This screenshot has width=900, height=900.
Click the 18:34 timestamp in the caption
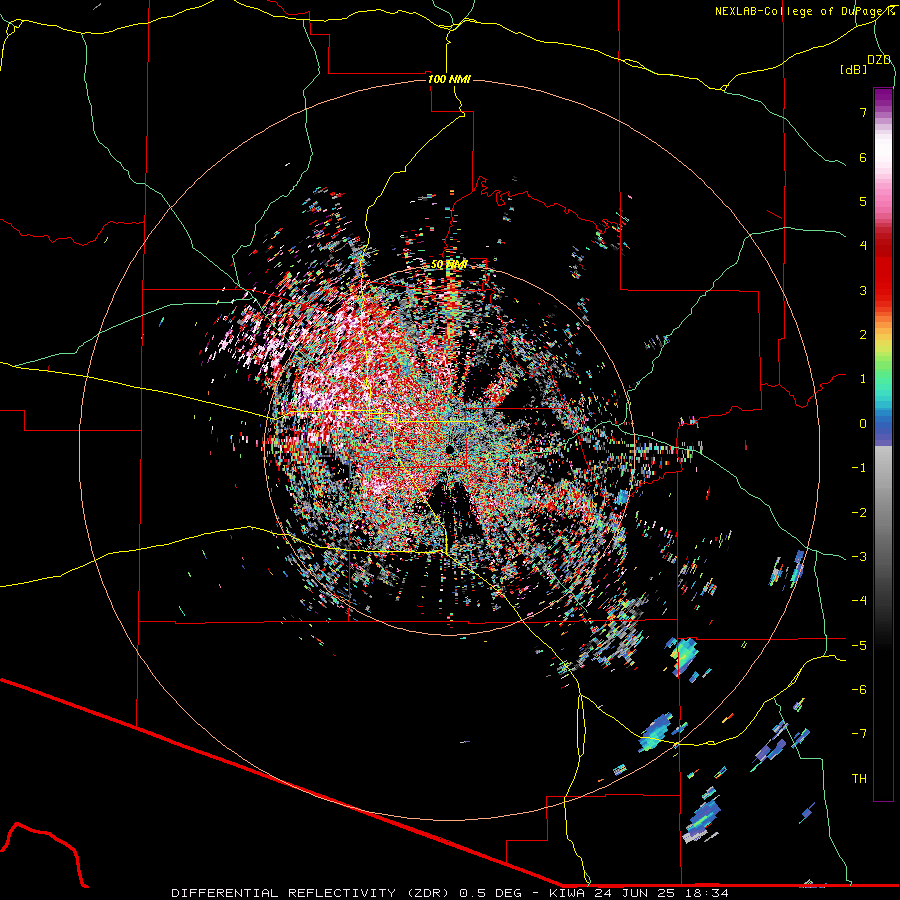pyautogui.click(x=709, y=893)
